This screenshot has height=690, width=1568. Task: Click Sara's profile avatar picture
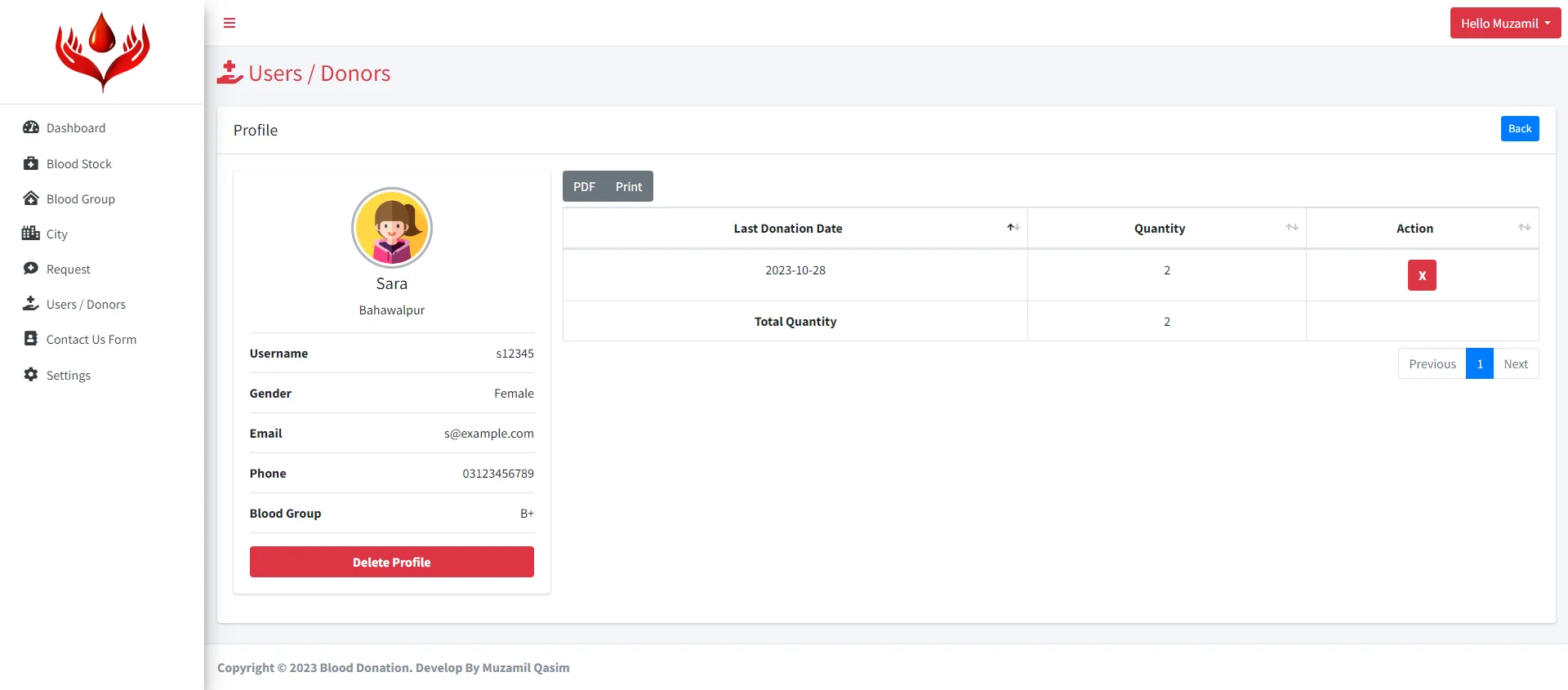pos(391,228)
